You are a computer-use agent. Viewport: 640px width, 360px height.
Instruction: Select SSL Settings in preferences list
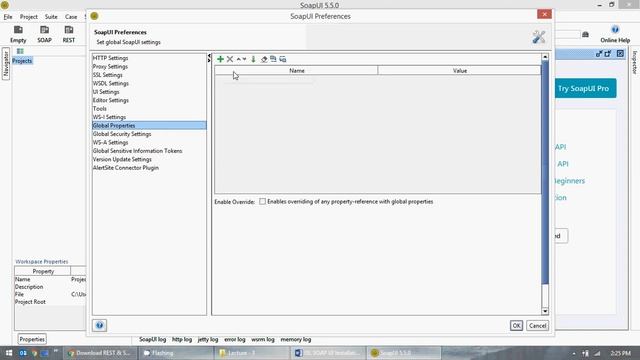pos(149,75)
